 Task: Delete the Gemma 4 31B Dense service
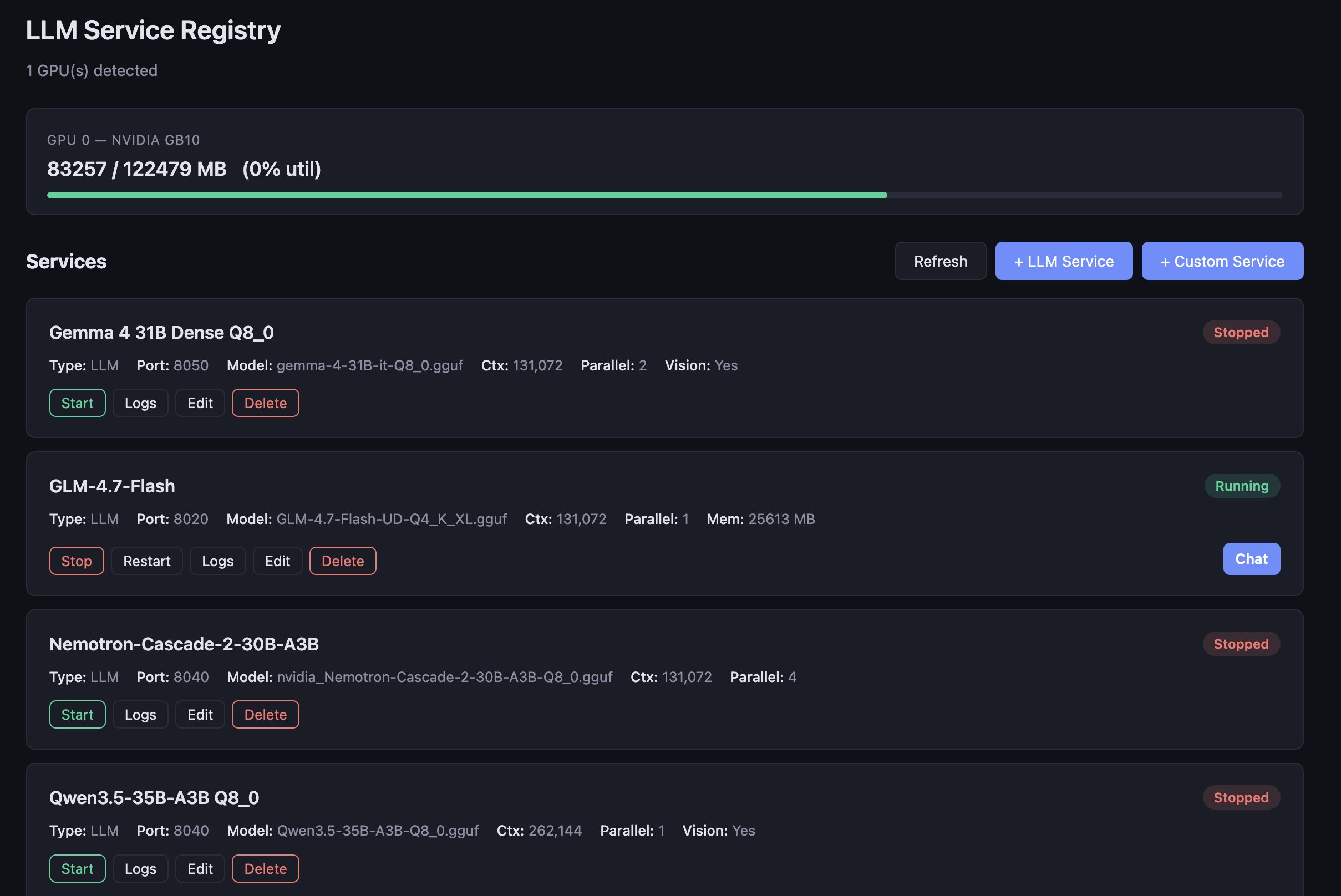click(265, 403)
